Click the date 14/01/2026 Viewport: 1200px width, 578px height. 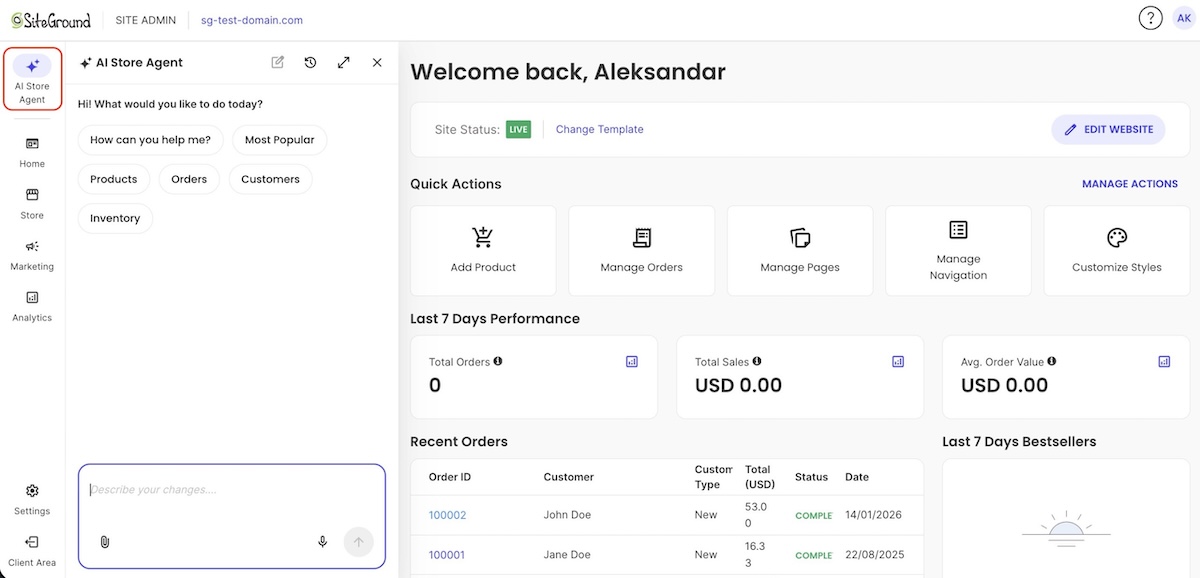873,515
